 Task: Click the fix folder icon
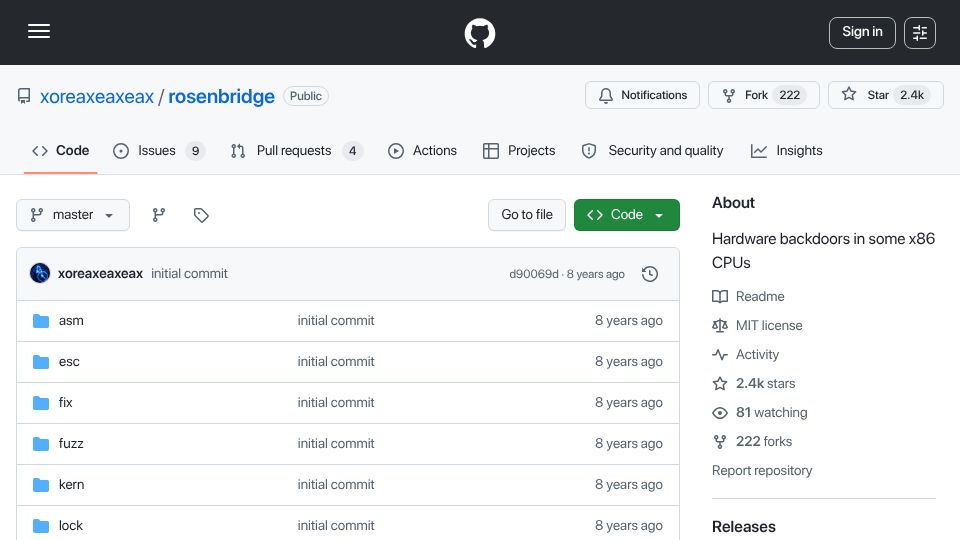41,403
